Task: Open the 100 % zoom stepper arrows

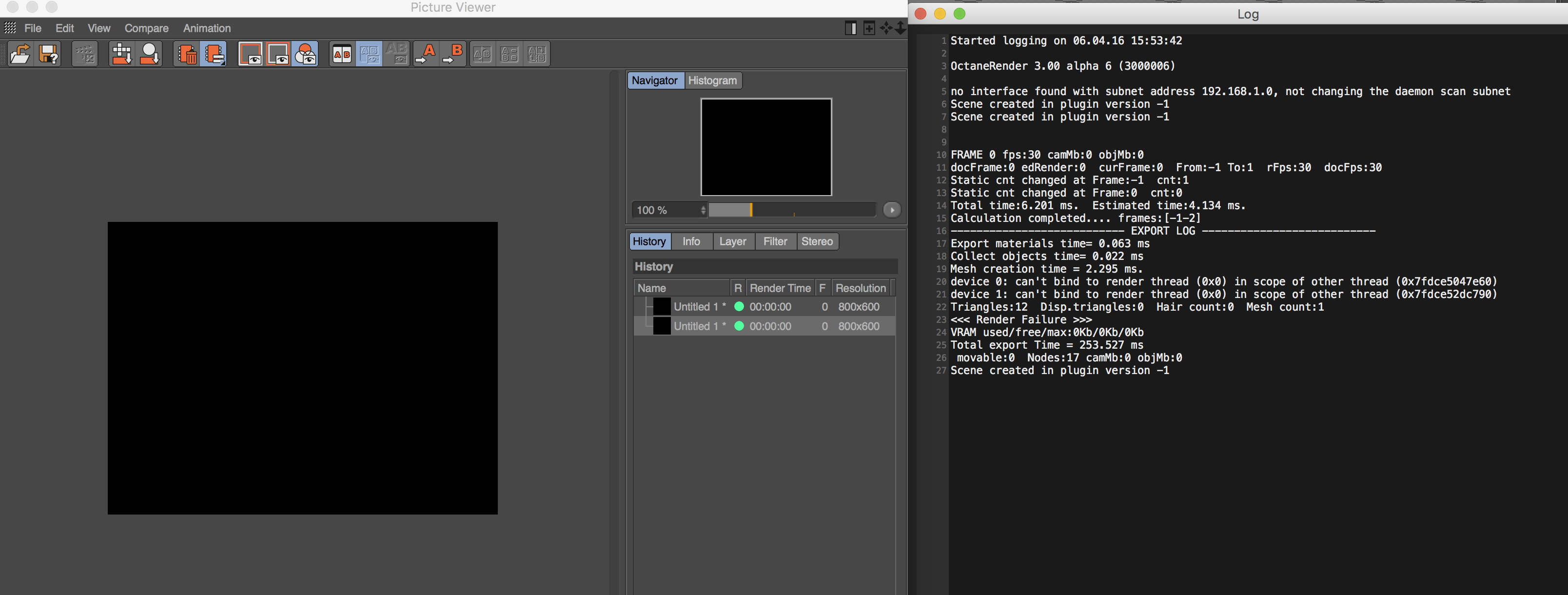Action: 703,210
